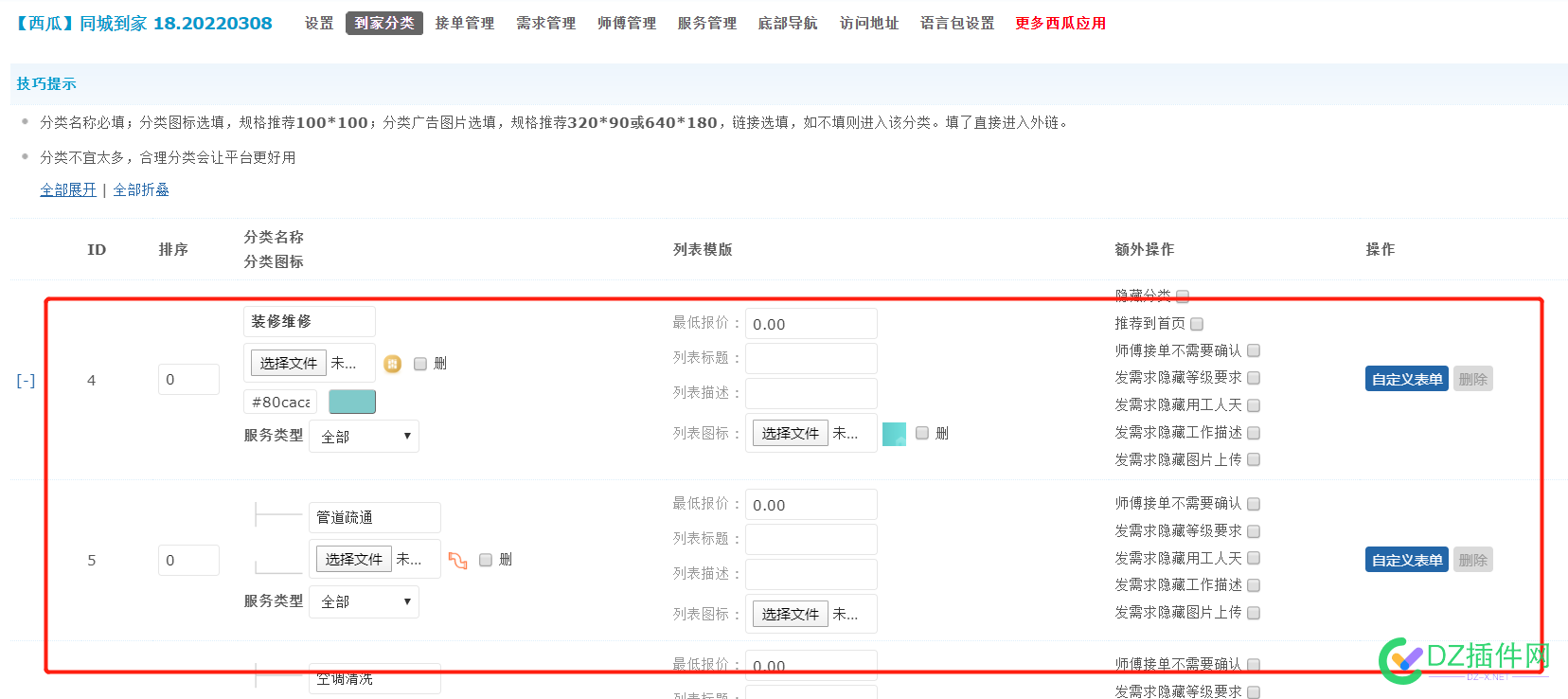This screenshot has height=699, width=1568.
Task: Open 自定义表单 for the 管道疏通 row
Action: click(x=1407, y=560)
